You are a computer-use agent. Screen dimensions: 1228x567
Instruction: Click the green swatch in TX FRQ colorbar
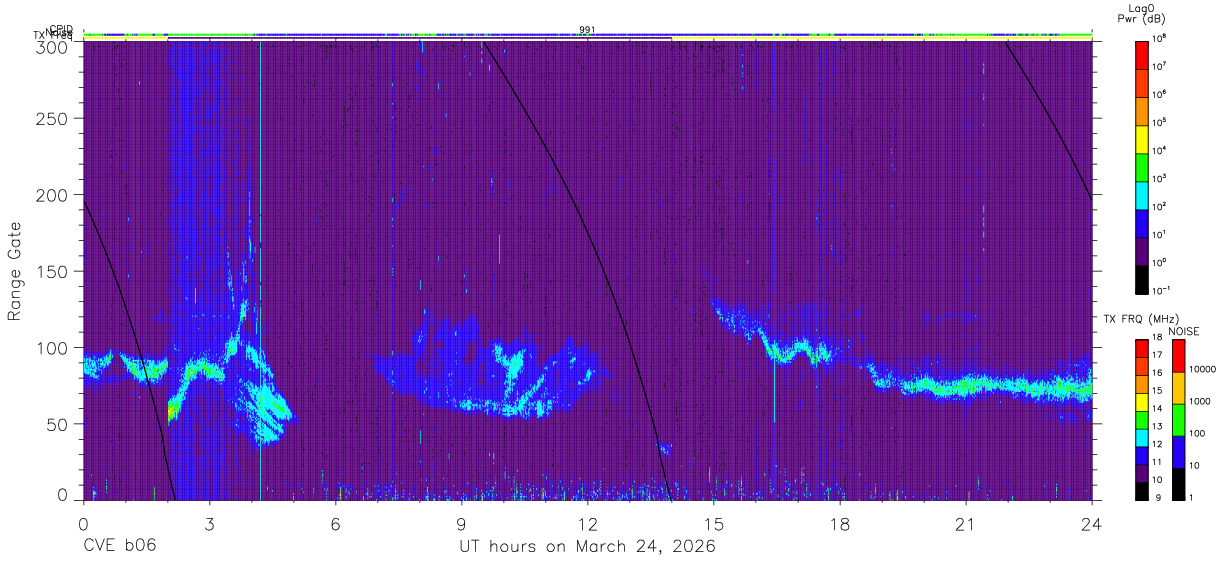click(x=1142, y=420)
